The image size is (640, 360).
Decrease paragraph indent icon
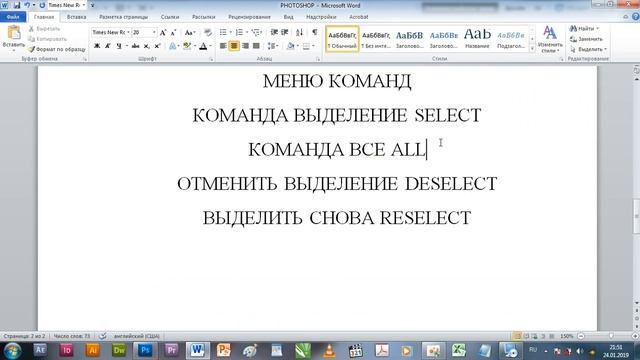[274, 32]
